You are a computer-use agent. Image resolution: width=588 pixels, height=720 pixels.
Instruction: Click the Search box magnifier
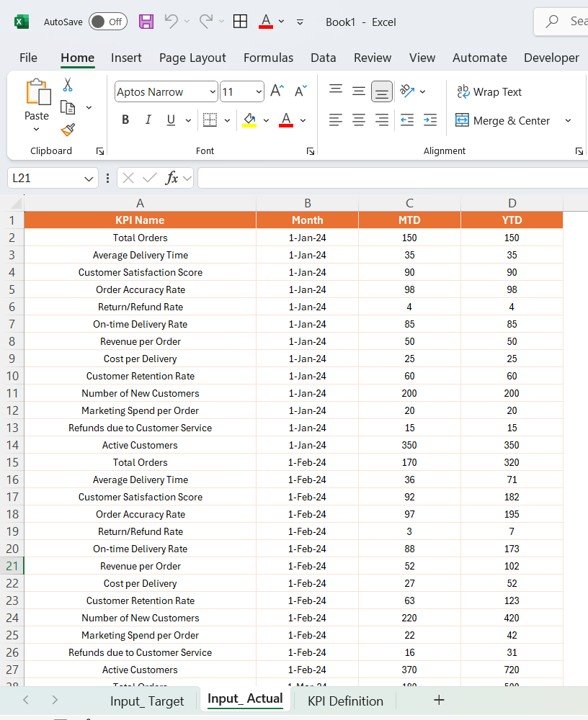tap(552, 21)
